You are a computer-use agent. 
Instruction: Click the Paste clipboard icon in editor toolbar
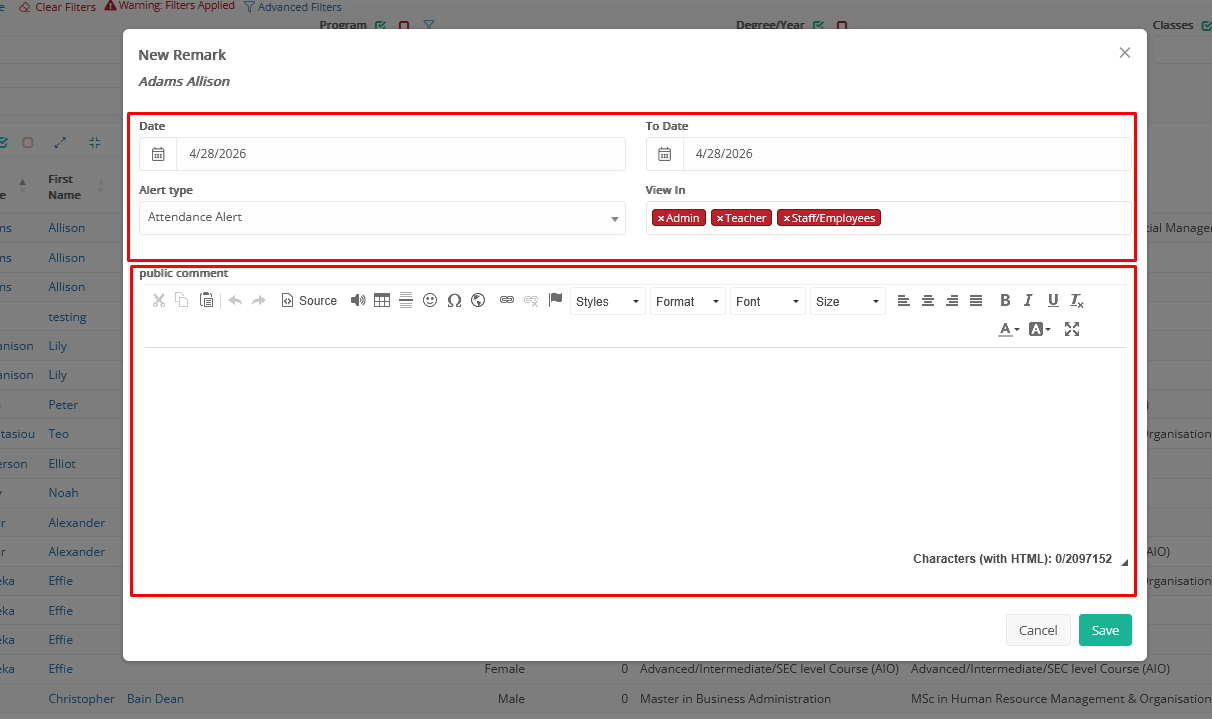tap(206, 300)
